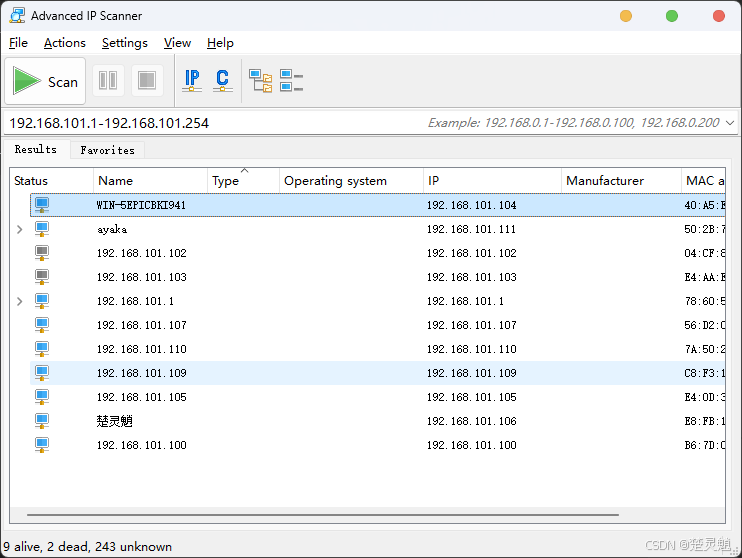Click the horizontal scrollbar of results list
The image size is (742, 558).
point(323,514)
